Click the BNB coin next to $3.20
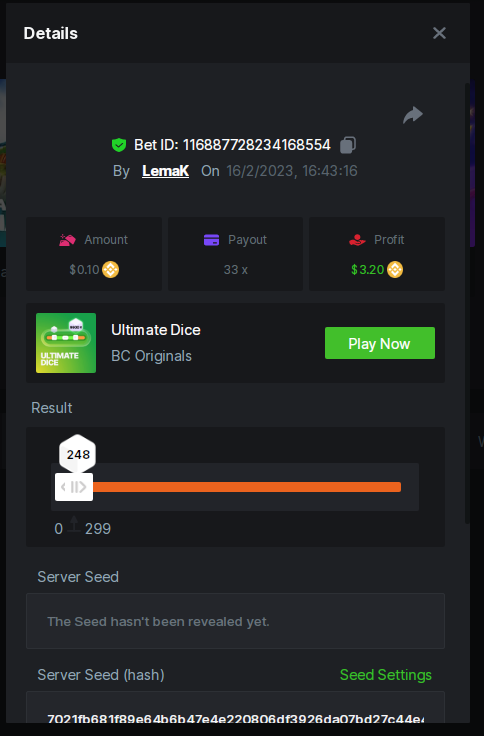The width and height of the screenshot is (484, 736). click(x=395, y=269)
